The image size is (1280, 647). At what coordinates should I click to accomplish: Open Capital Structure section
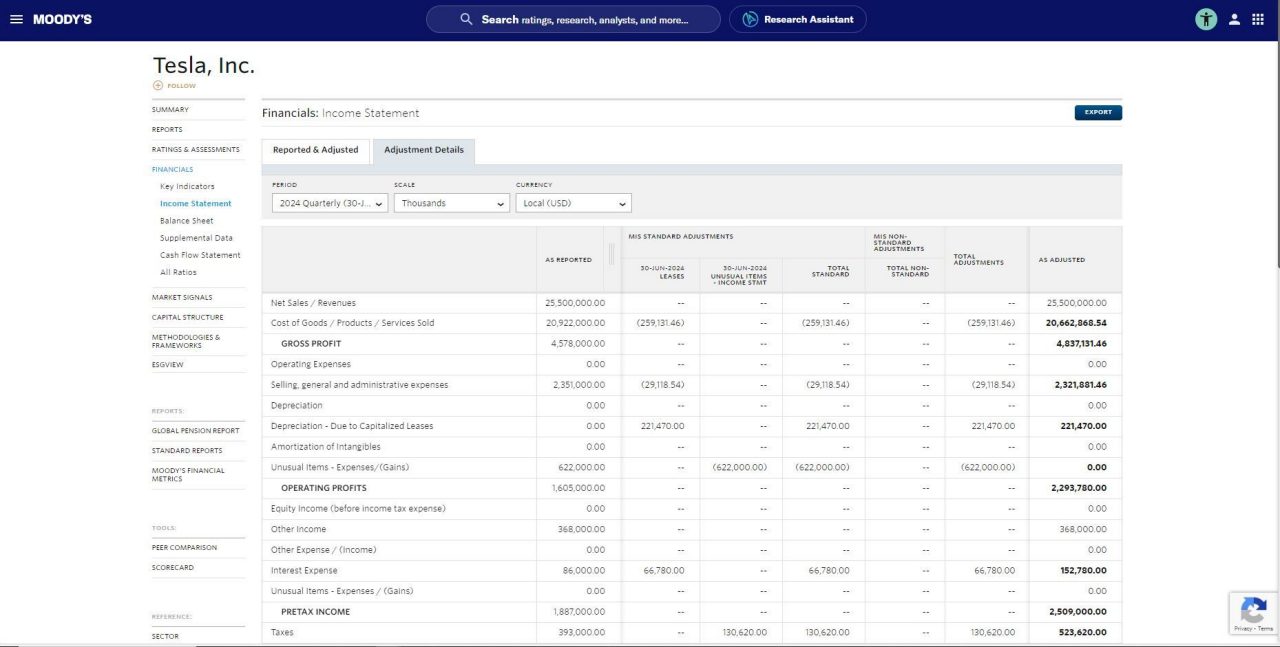click(x=188, y=317)
